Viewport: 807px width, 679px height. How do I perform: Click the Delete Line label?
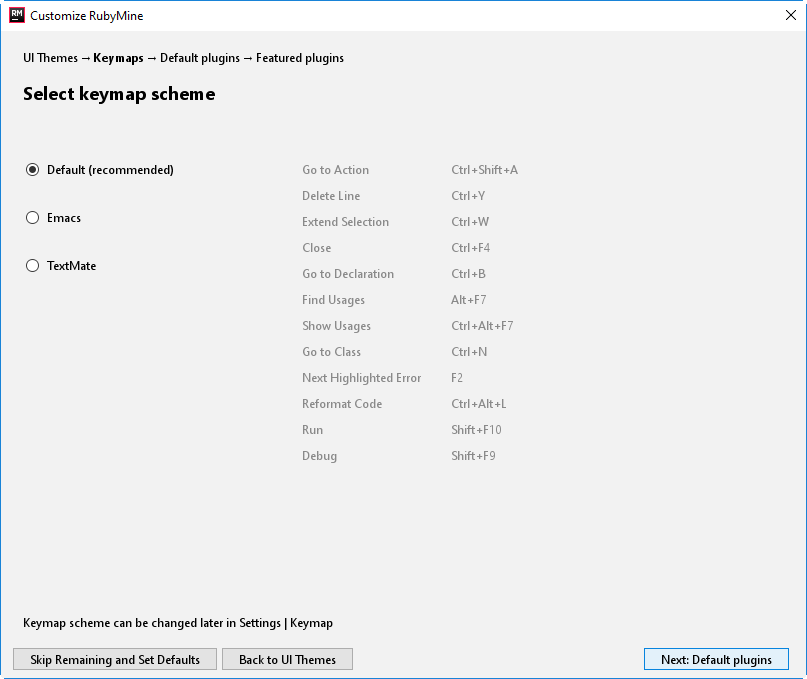tap(331, 196)
